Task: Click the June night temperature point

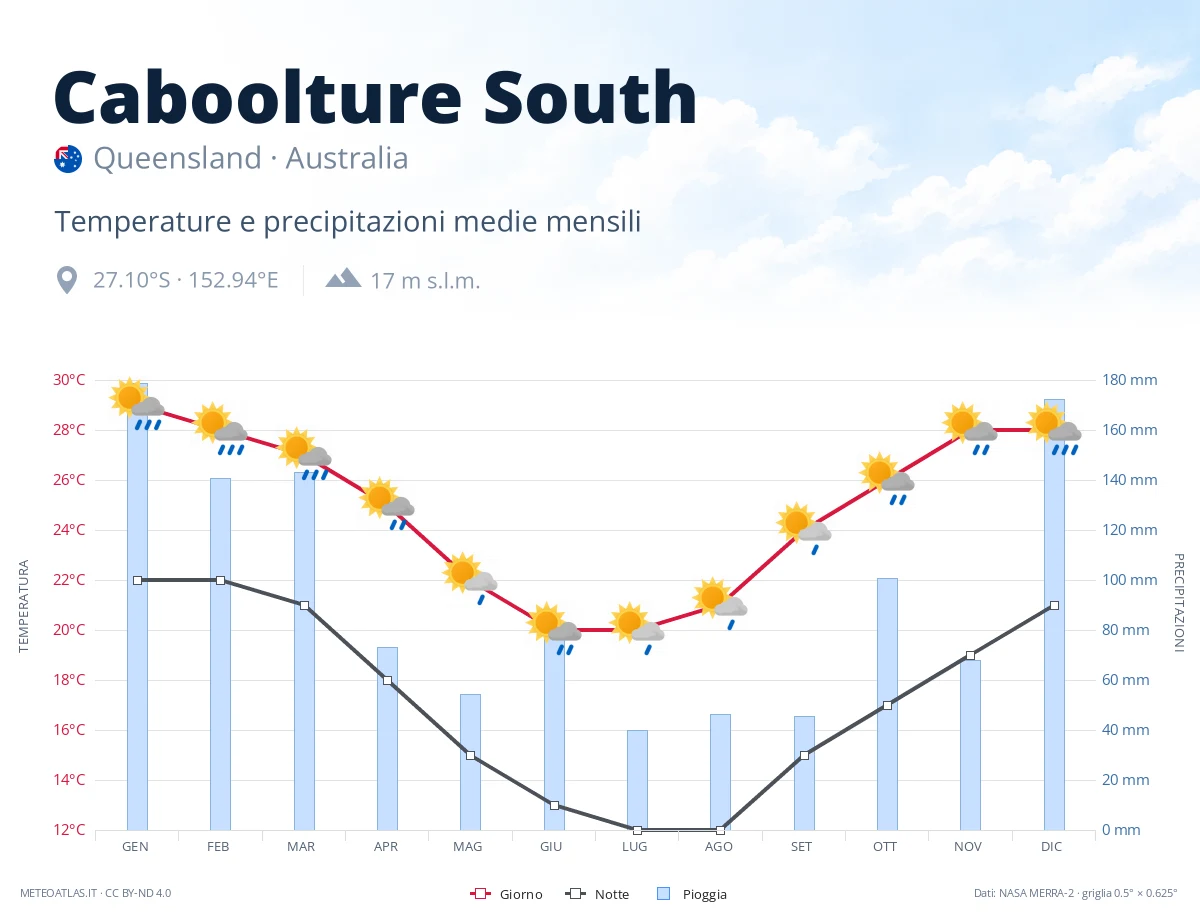Action: 554,805
